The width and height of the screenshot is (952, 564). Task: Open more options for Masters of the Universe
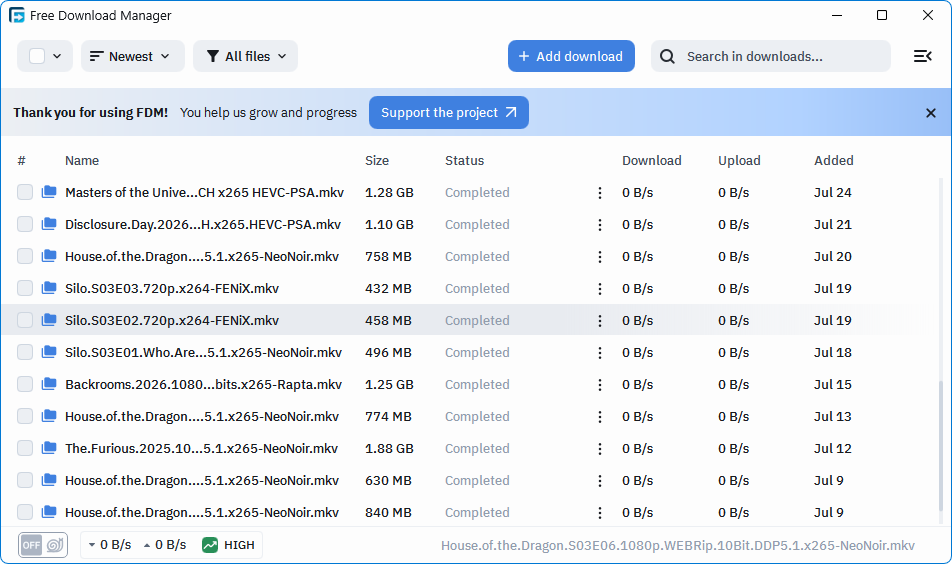pyautogui.click(x=600, y=192)
